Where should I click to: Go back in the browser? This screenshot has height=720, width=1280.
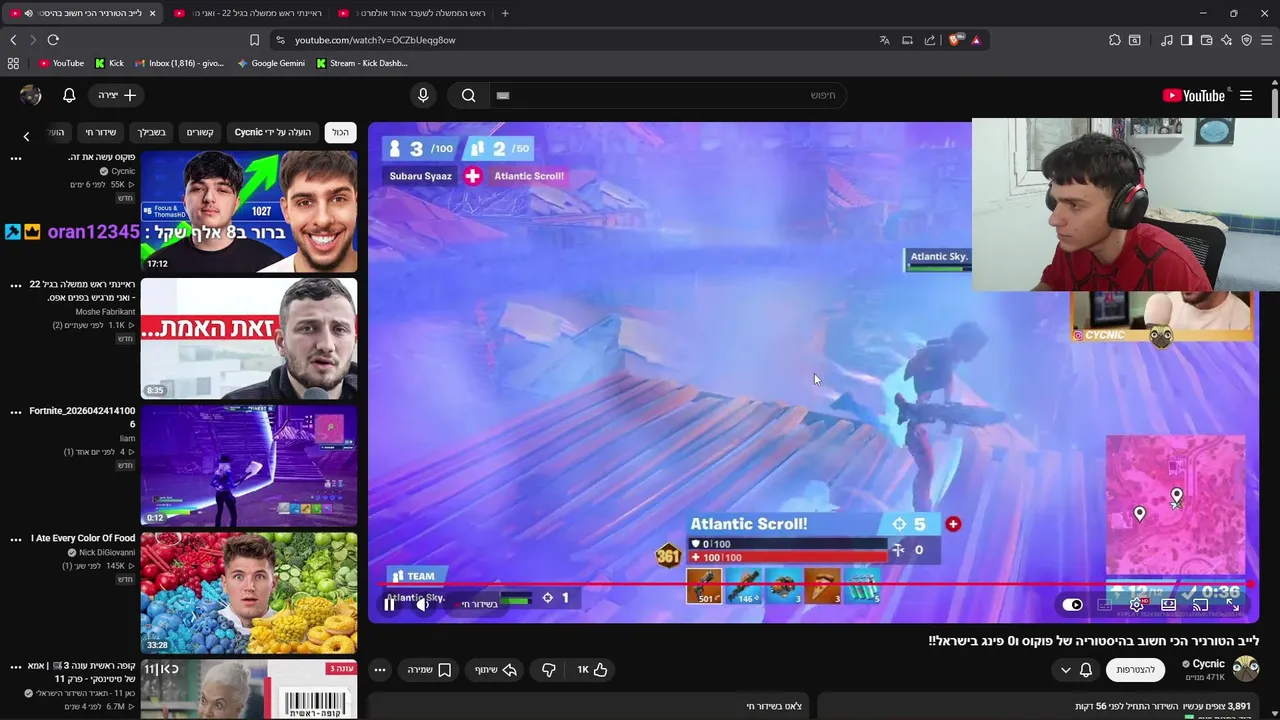(x=13, y=40)
